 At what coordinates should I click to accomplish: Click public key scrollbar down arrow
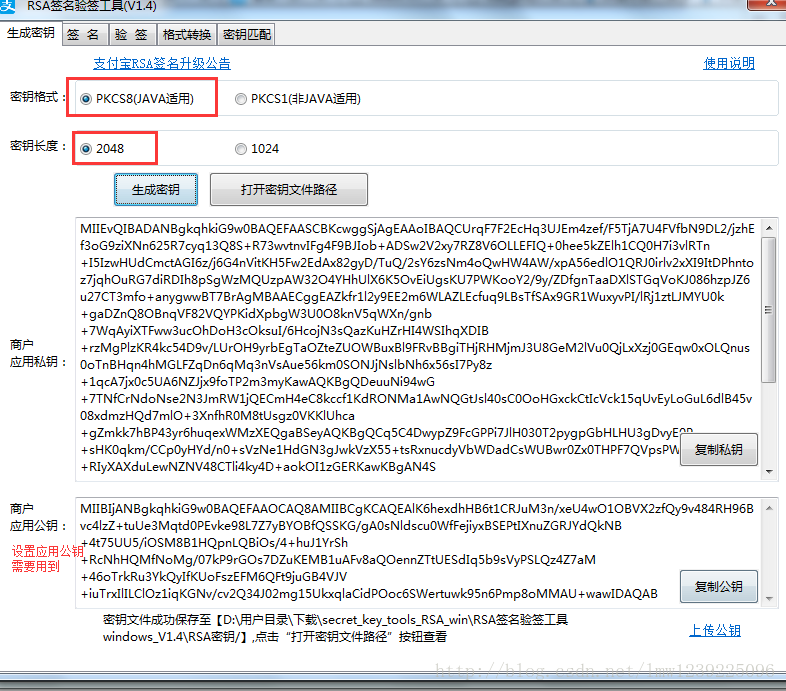(769, 599)
